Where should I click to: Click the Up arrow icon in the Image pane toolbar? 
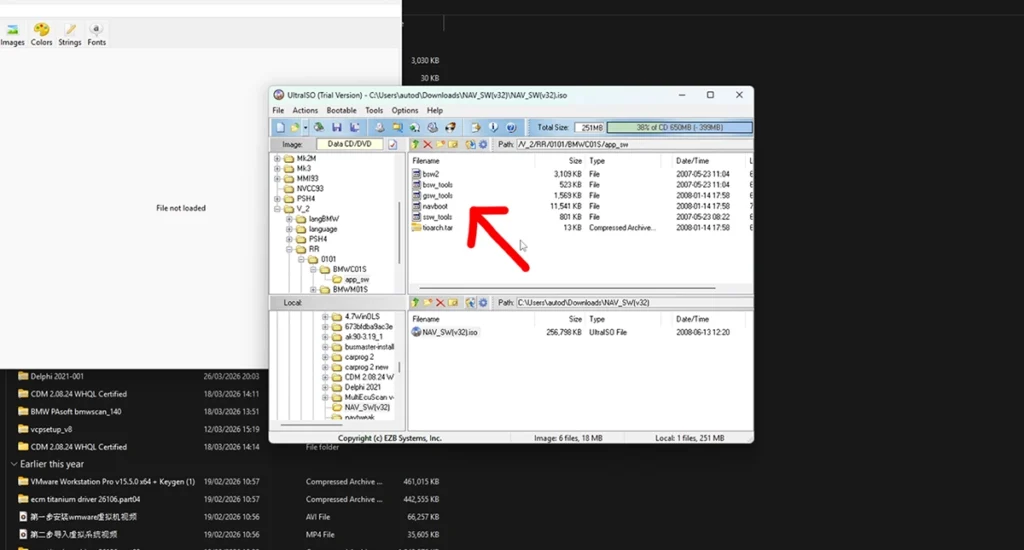(415, 144)
